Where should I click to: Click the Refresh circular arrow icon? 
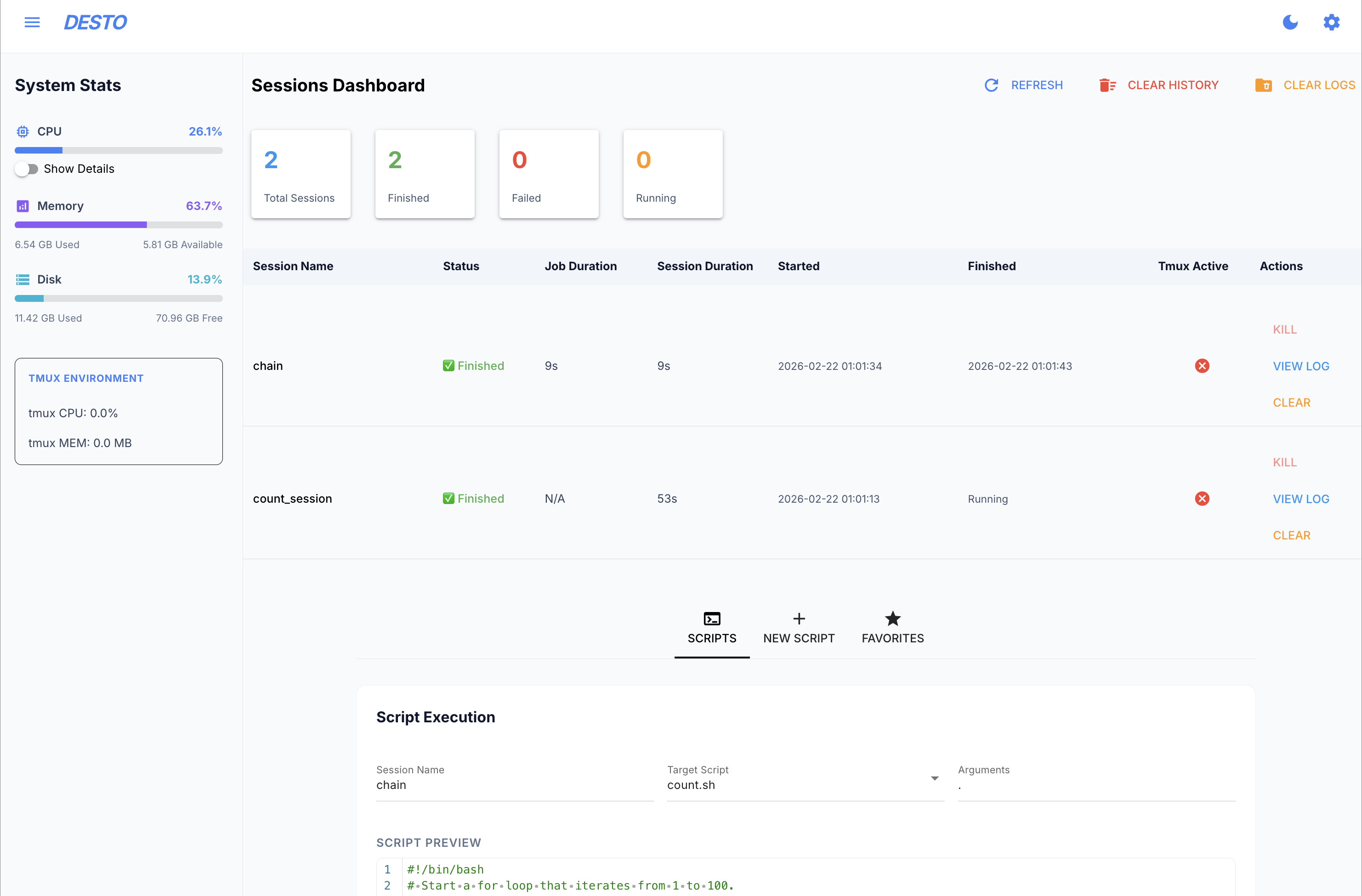991,85
